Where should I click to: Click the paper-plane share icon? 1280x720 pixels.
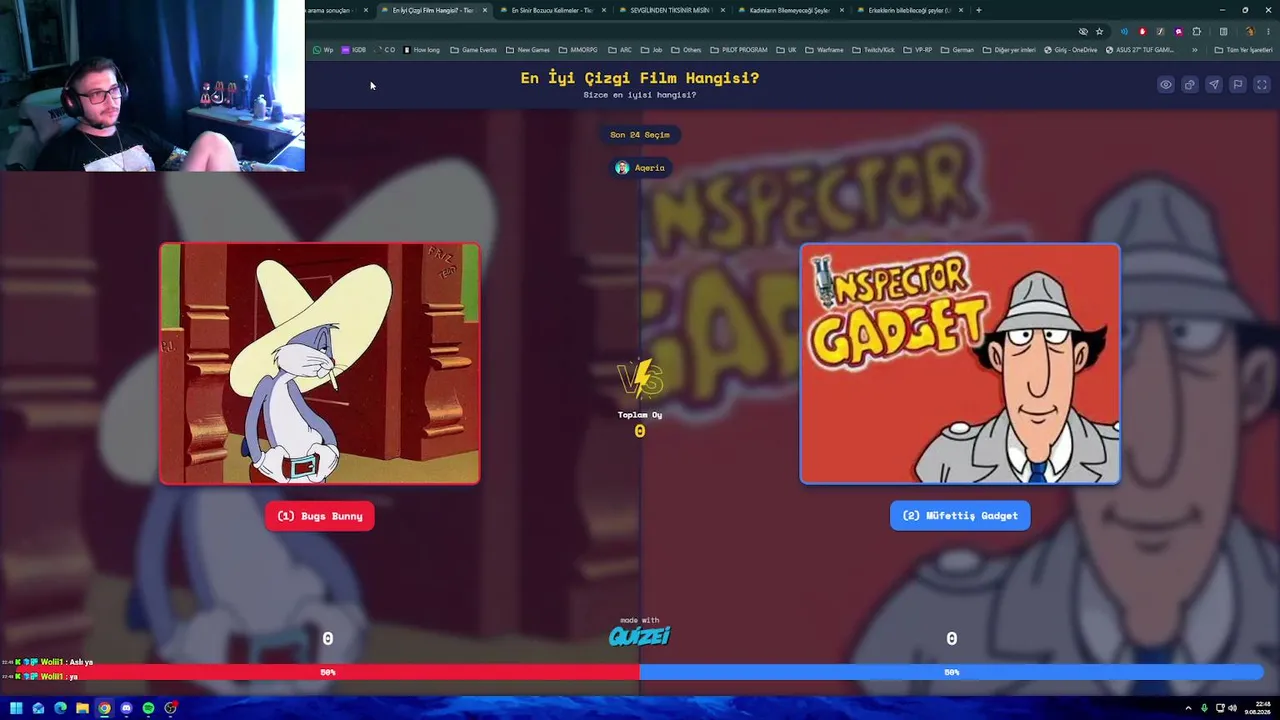1214,85
